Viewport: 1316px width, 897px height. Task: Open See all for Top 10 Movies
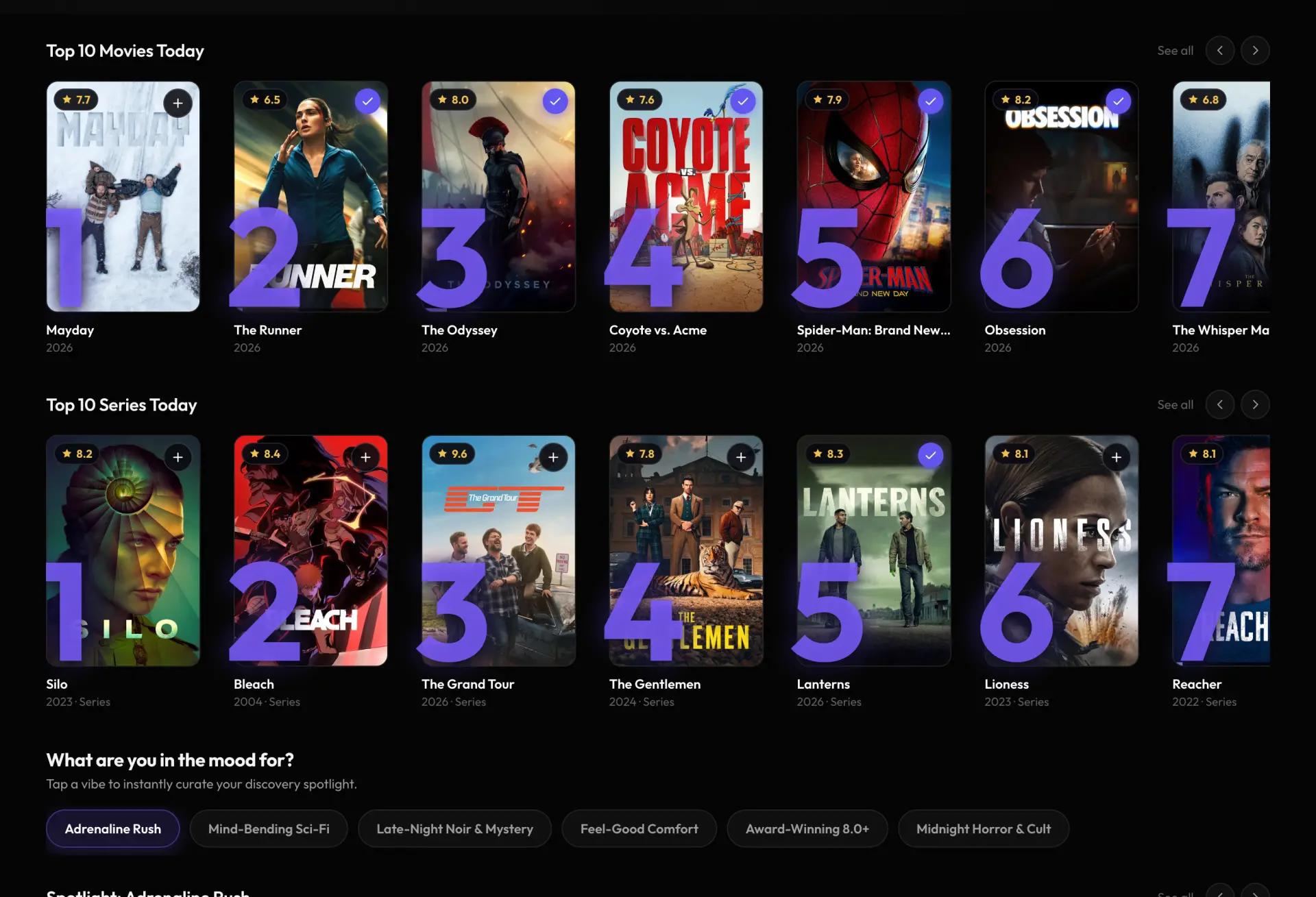pos(1175,51)
